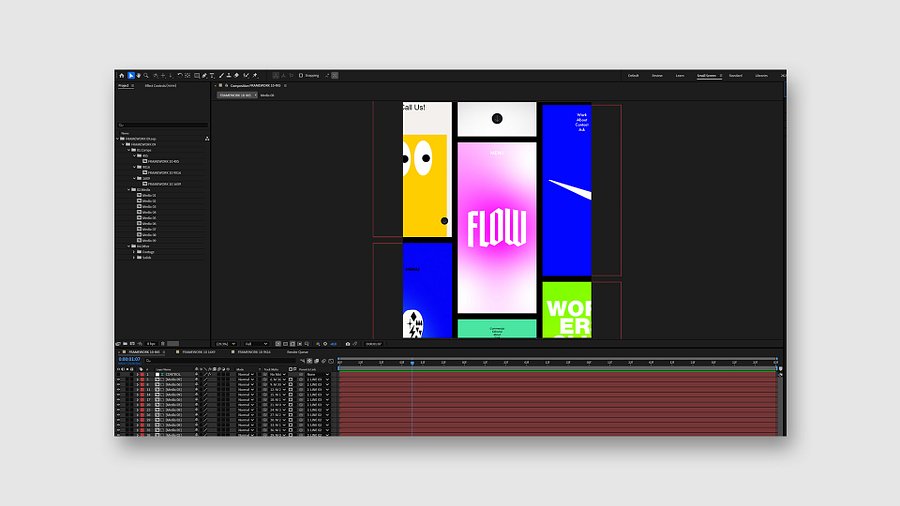Switch to the Libraries workspace
Image resolution: width=900 pixels, height=506 pixels.
761,75
